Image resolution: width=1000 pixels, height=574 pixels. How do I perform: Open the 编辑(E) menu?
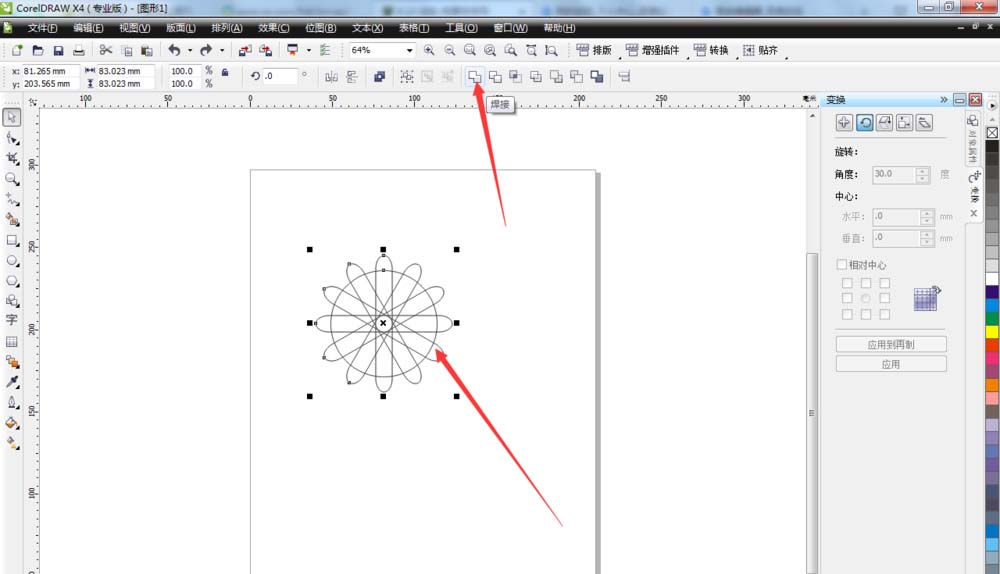click(x=88, y=28)
